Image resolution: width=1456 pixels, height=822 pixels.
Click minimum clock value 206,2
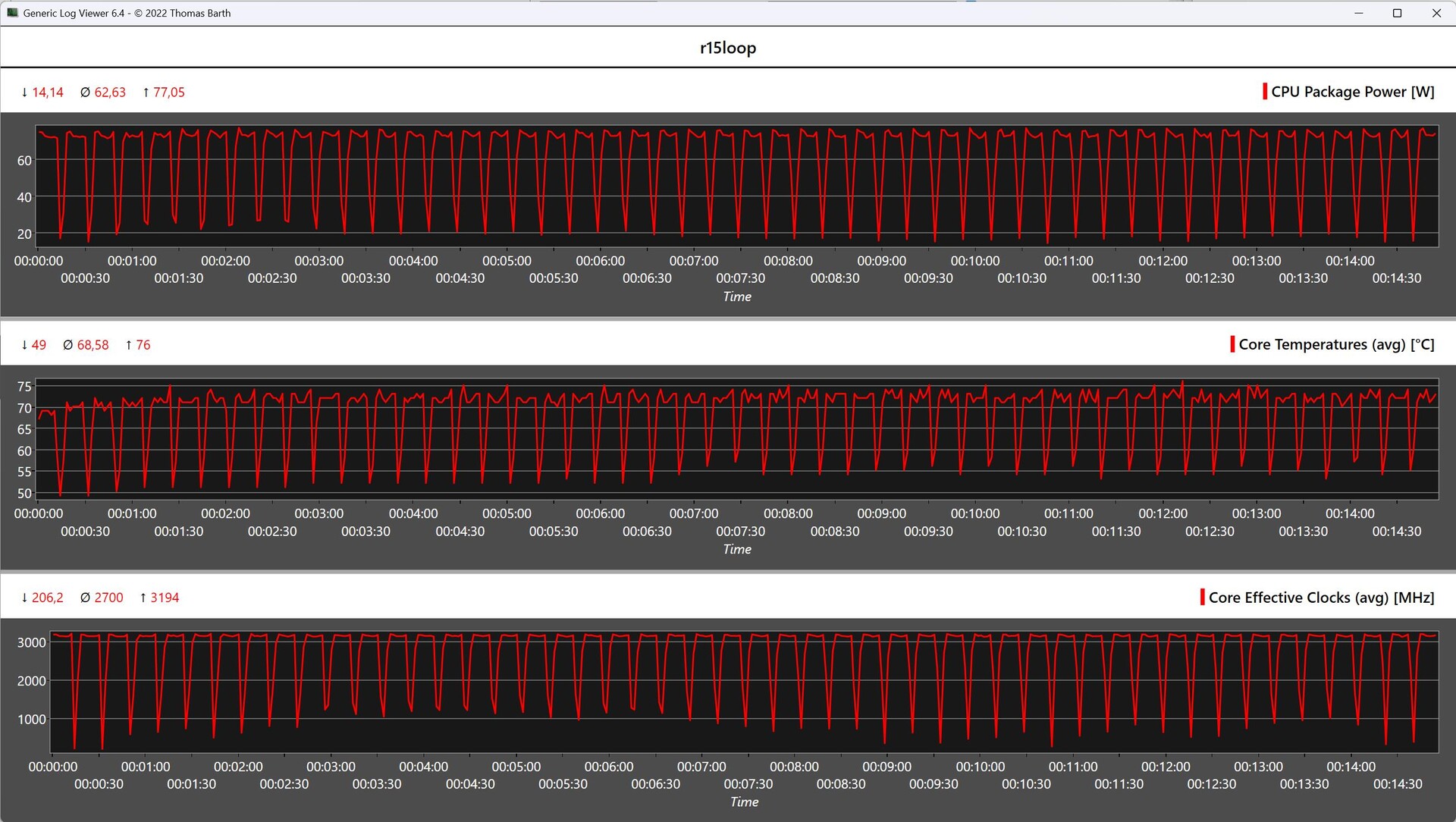pos(47,598)
